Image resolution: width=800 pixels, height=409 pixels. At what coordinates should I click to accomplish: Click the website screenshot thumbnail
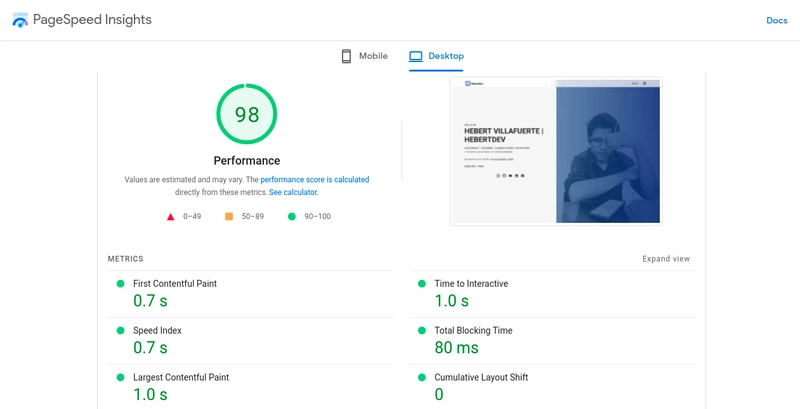click(x=556, y=151)
